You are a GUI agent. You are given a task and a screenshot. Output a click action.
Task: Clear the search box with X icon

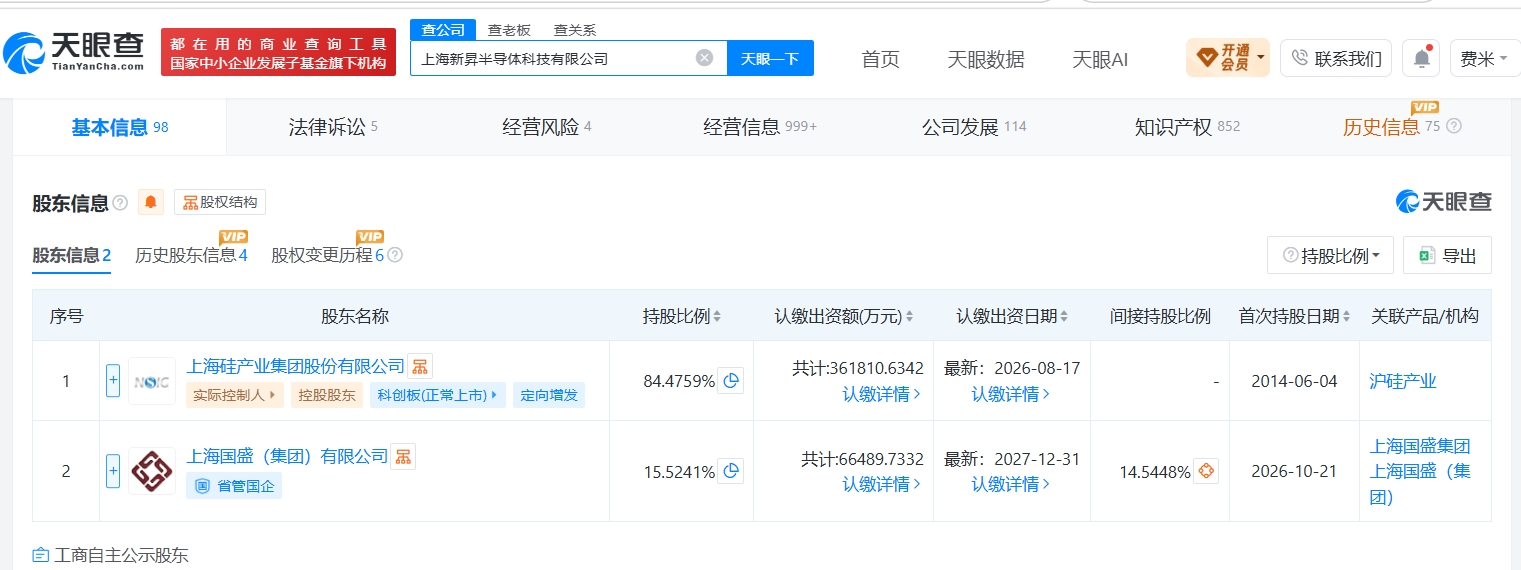704,58
